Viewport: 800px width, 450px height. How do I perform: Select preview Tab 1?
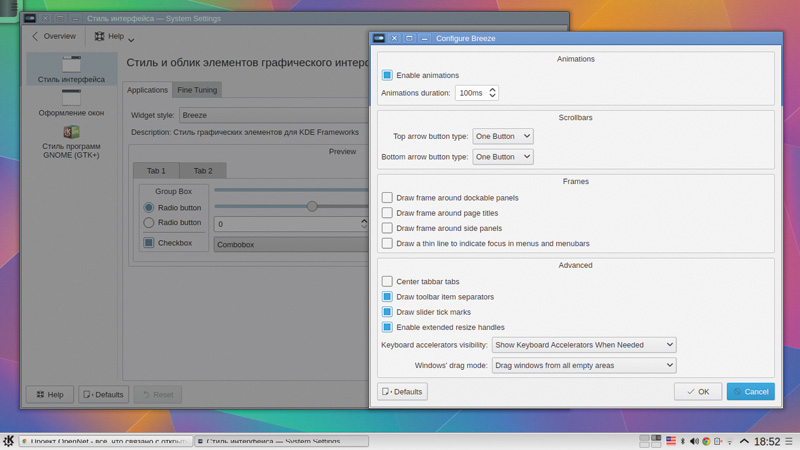pos(156,170)
